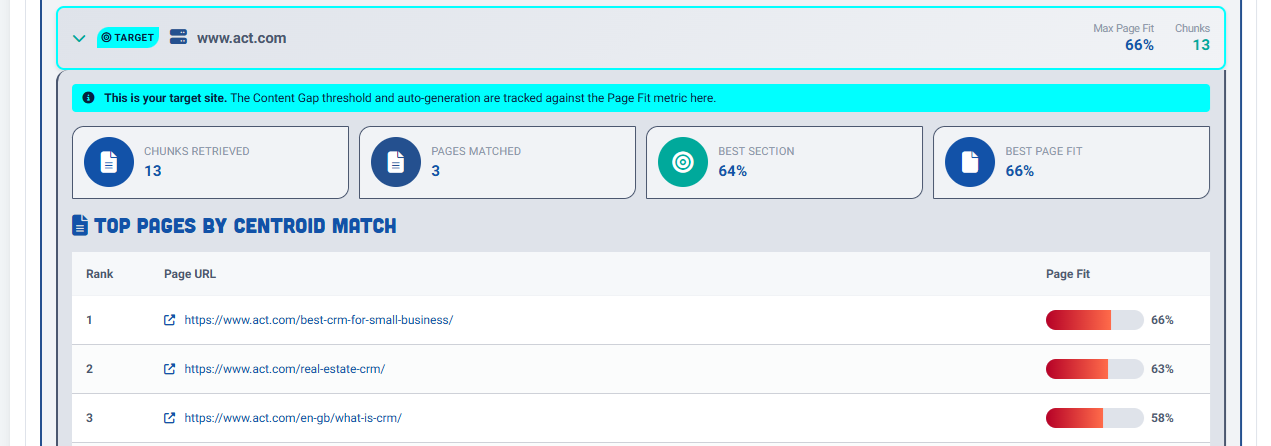
Task: Click the Top Pages by Centroid Match heading
Action: tap(245, 226)
